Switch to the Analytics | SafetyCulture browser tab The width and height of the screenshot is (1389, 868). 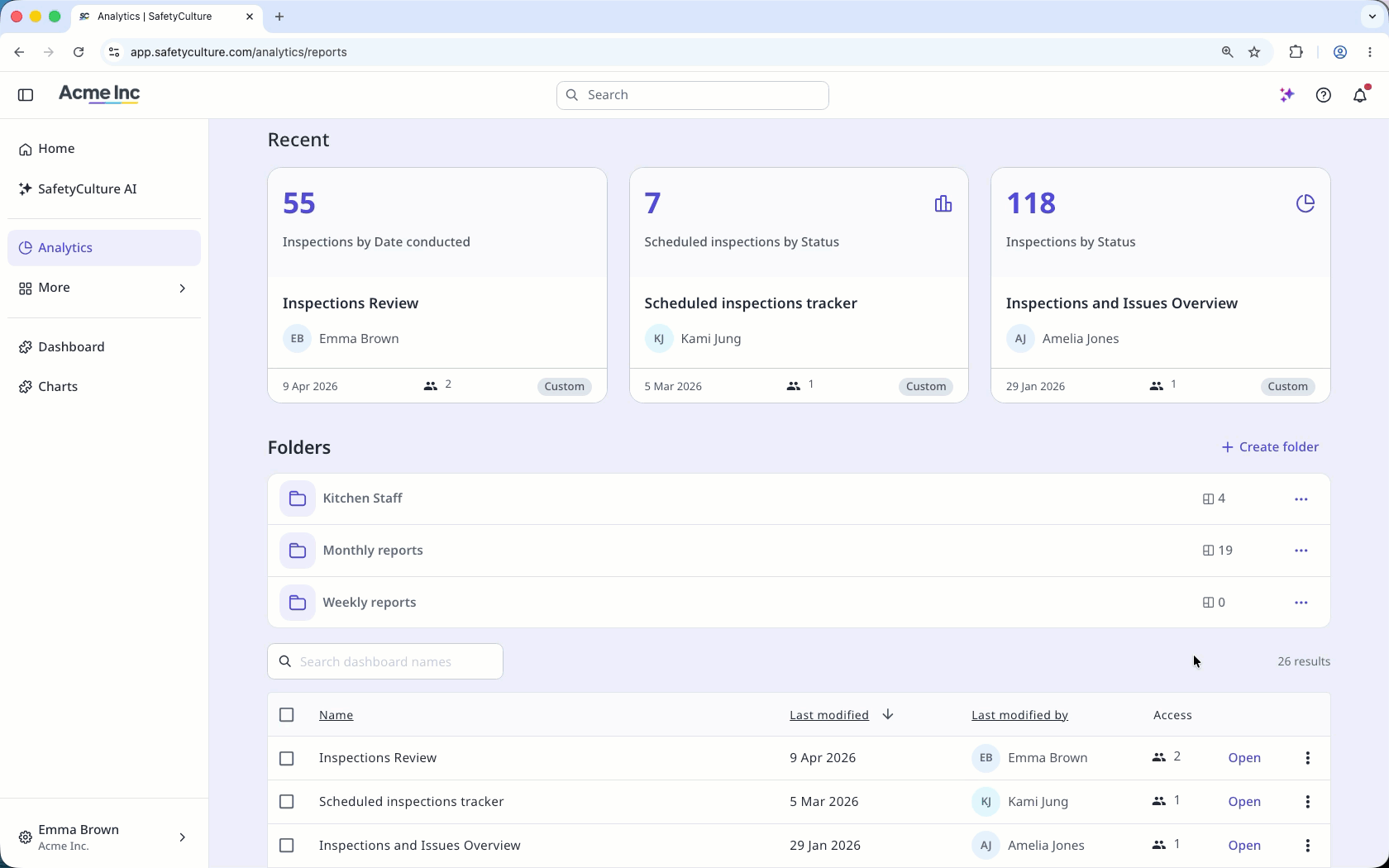tap(166, 17)
